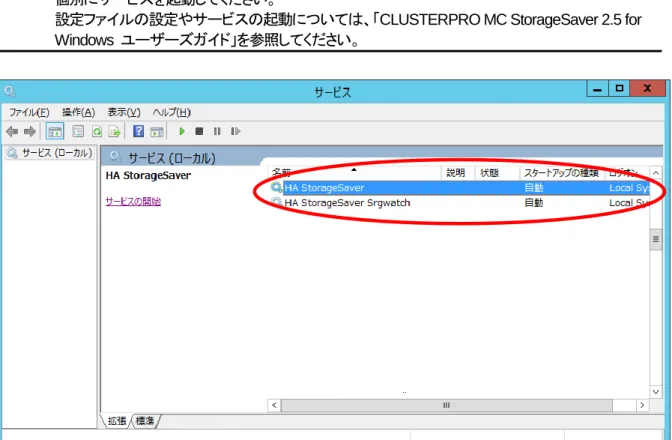Click the Services window title bar icon
This screenshot has width=672, height=440.
[x=9, y=91]
